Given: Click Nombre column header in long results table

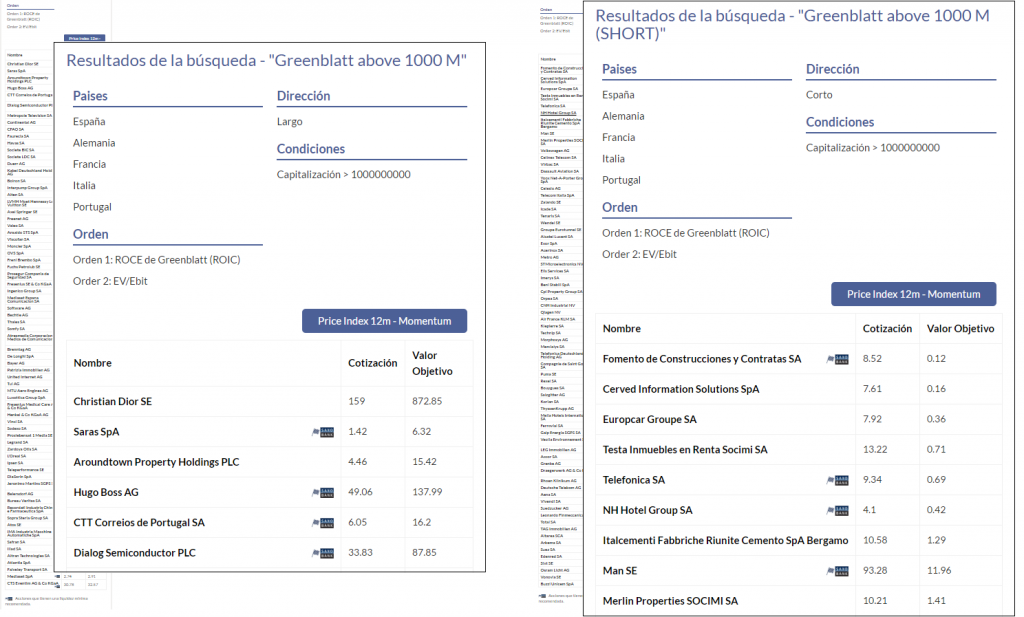Looking at the screenshot, I should [x=92, y=363].
